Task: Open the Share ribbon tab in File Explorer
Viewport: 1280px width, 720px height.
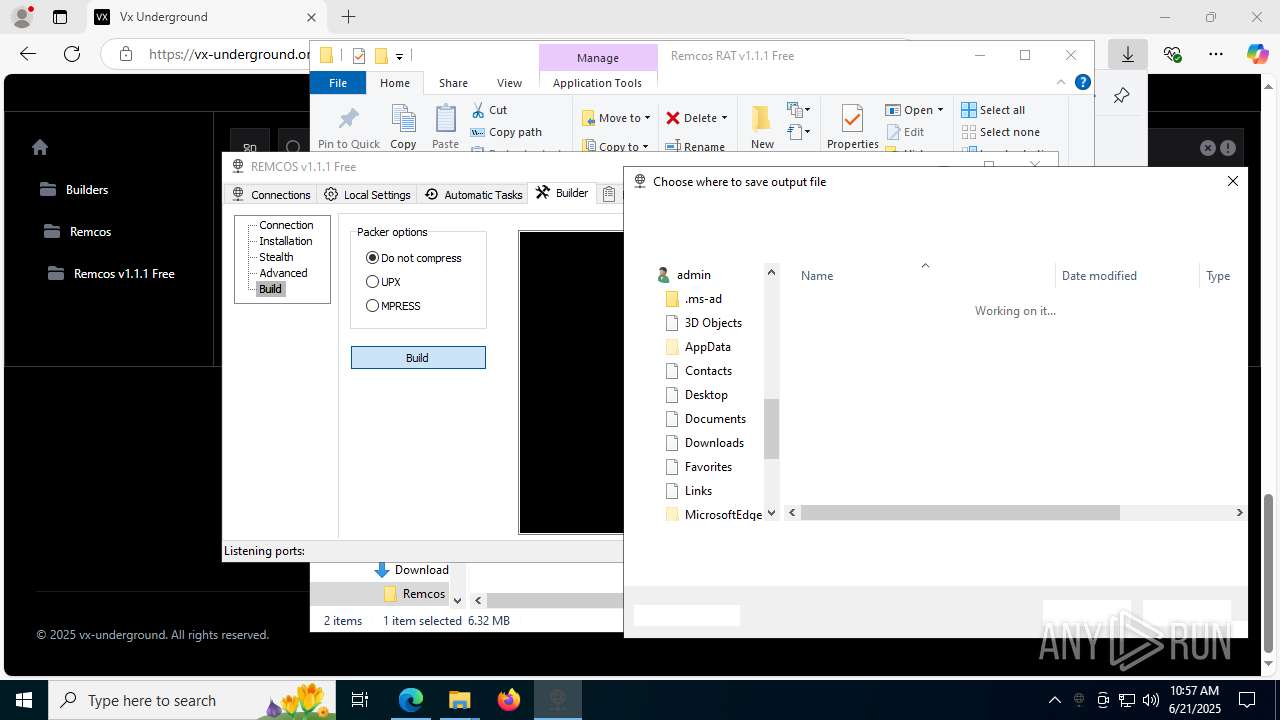Action: point(453,83)
